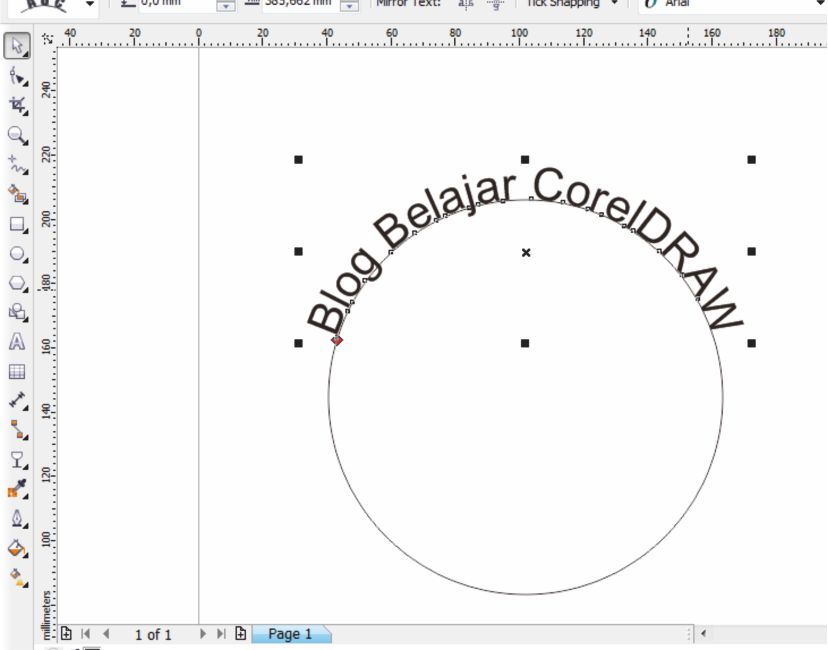828x650 pixels.
Task: Add a page before current page
Action: 66,633
